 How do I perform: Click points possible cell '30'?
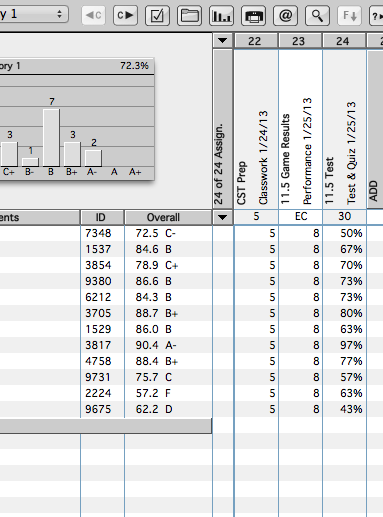344,217
